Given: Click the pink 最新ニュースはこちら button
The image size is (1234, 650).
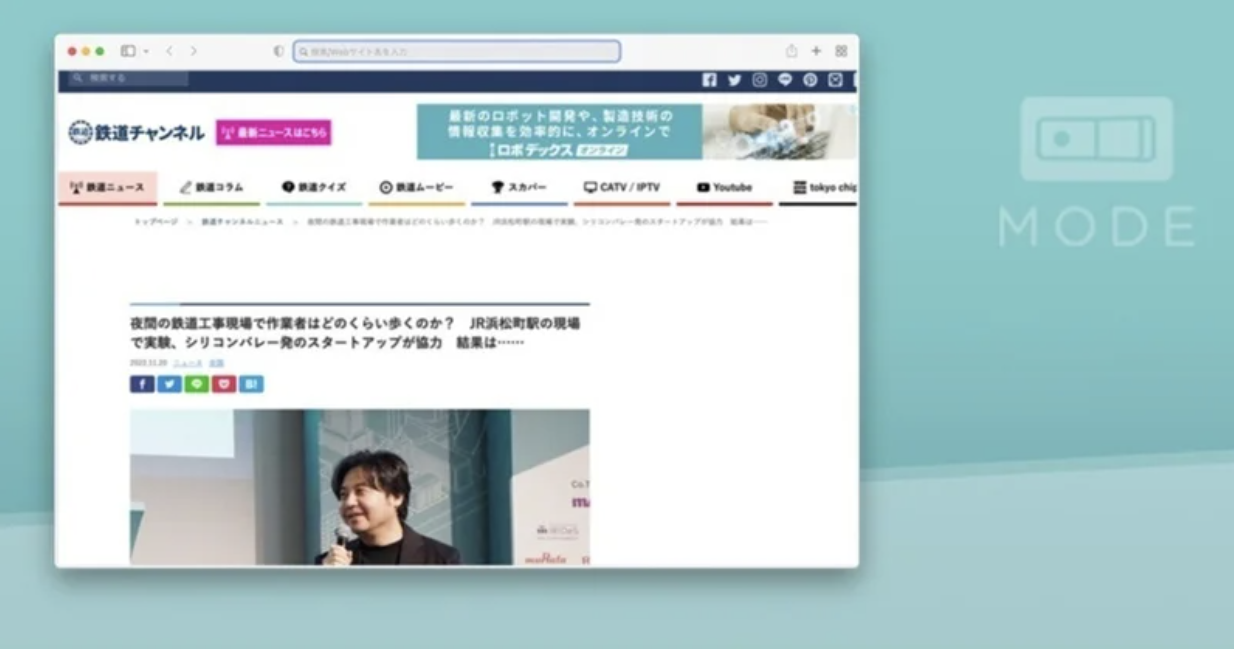Looking at the screenshot, I should [x=273, y=133].
